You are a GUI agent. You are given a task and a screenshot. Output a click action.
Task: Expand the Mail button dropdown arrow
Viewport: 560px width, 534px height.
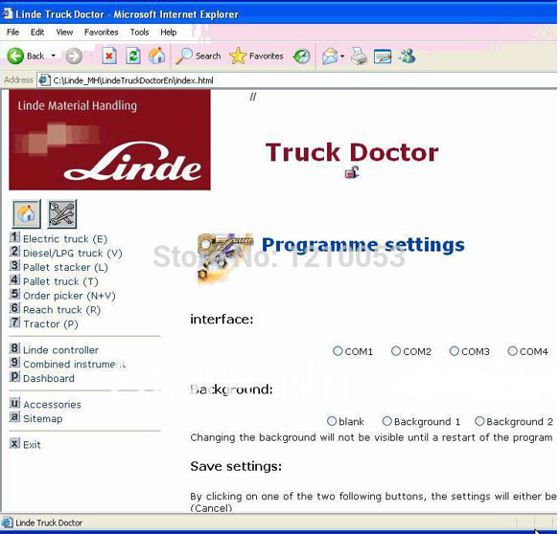342,56
